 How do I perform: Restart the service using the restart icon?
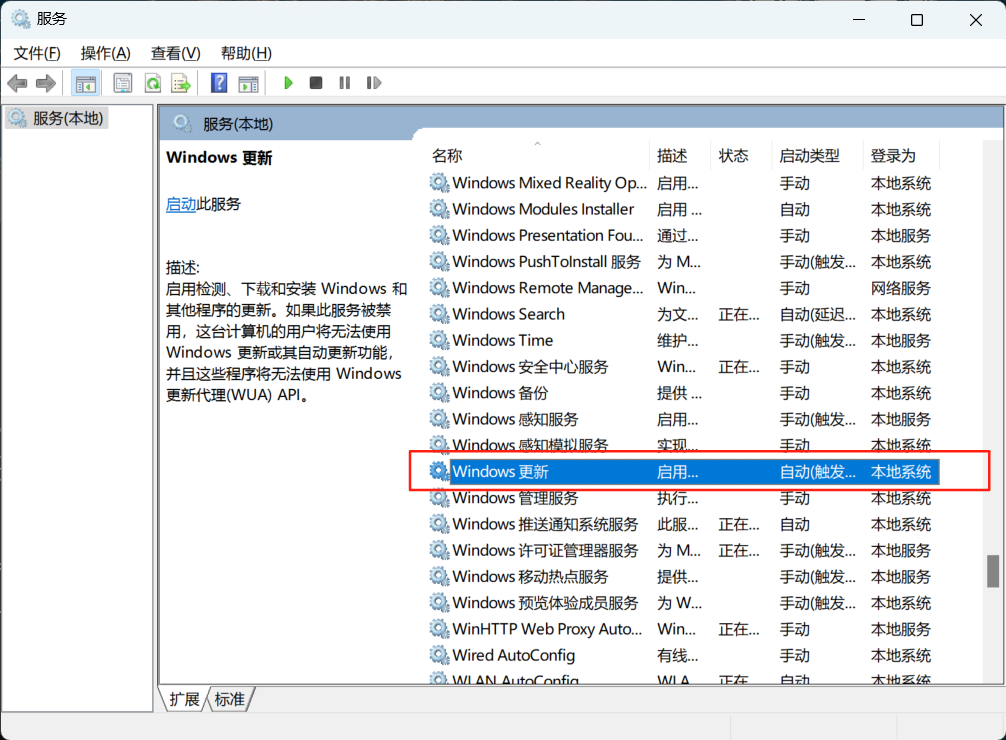pos(373,82)
